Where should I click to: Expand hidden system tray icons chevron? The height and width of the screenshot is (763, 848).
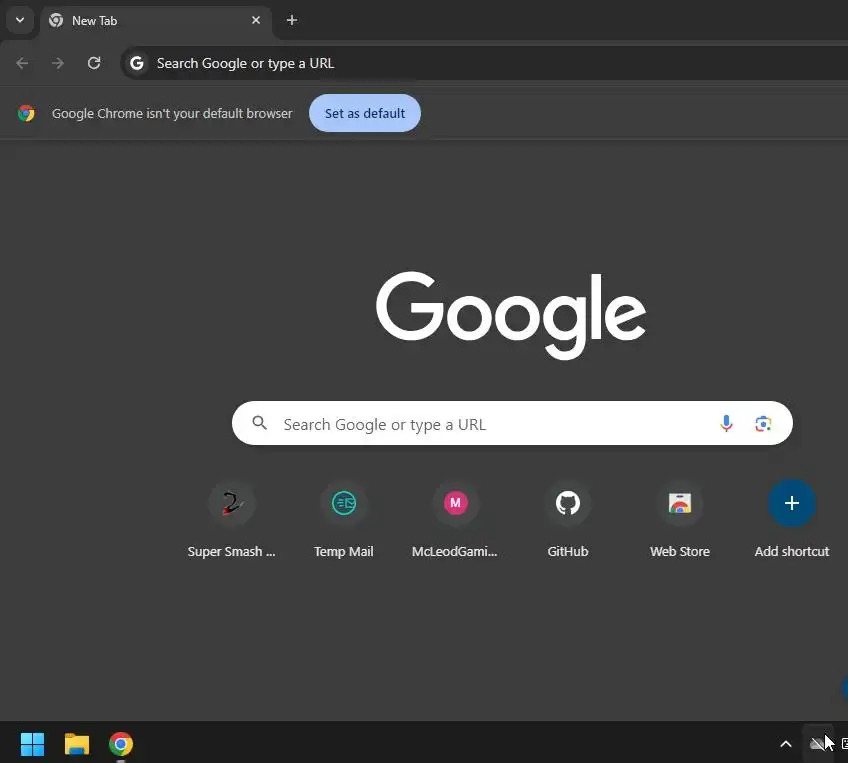click(786, 745)
